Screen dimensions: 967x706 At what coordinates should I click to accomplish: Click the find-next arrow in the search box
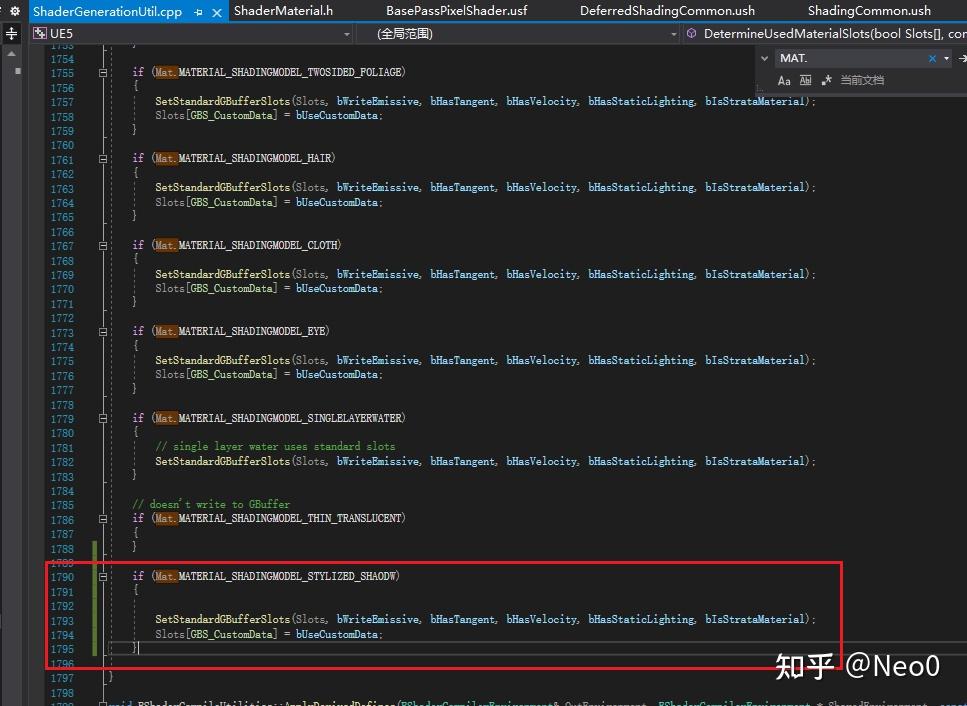tap(961, 58)
